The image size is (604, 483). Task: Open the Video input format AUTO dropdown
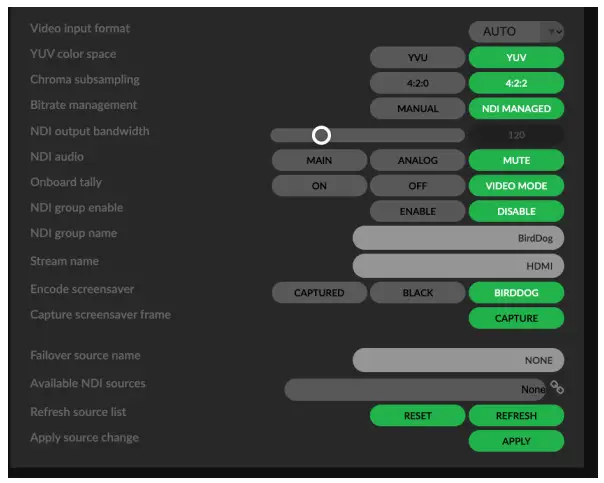516,32
